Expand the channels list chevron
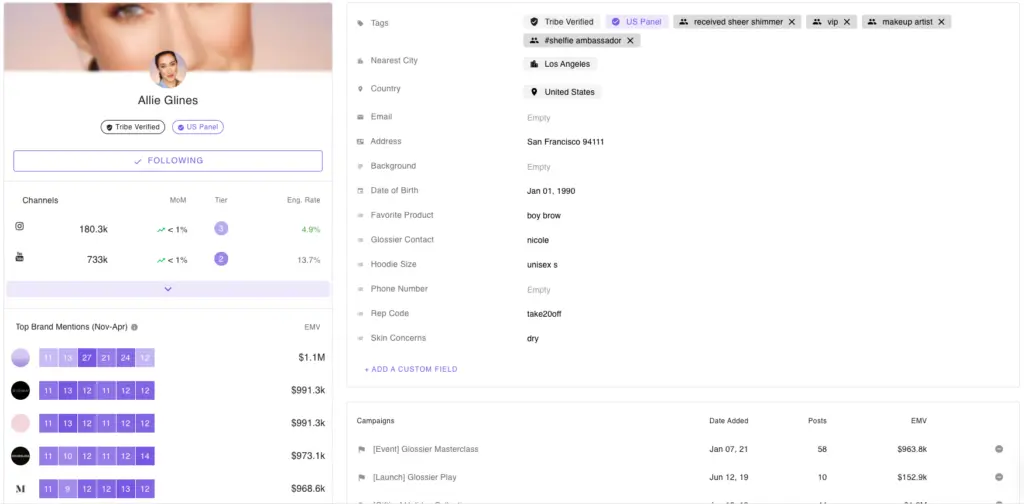The width and height of the screenshot is (1024, 504). [168, 289]
